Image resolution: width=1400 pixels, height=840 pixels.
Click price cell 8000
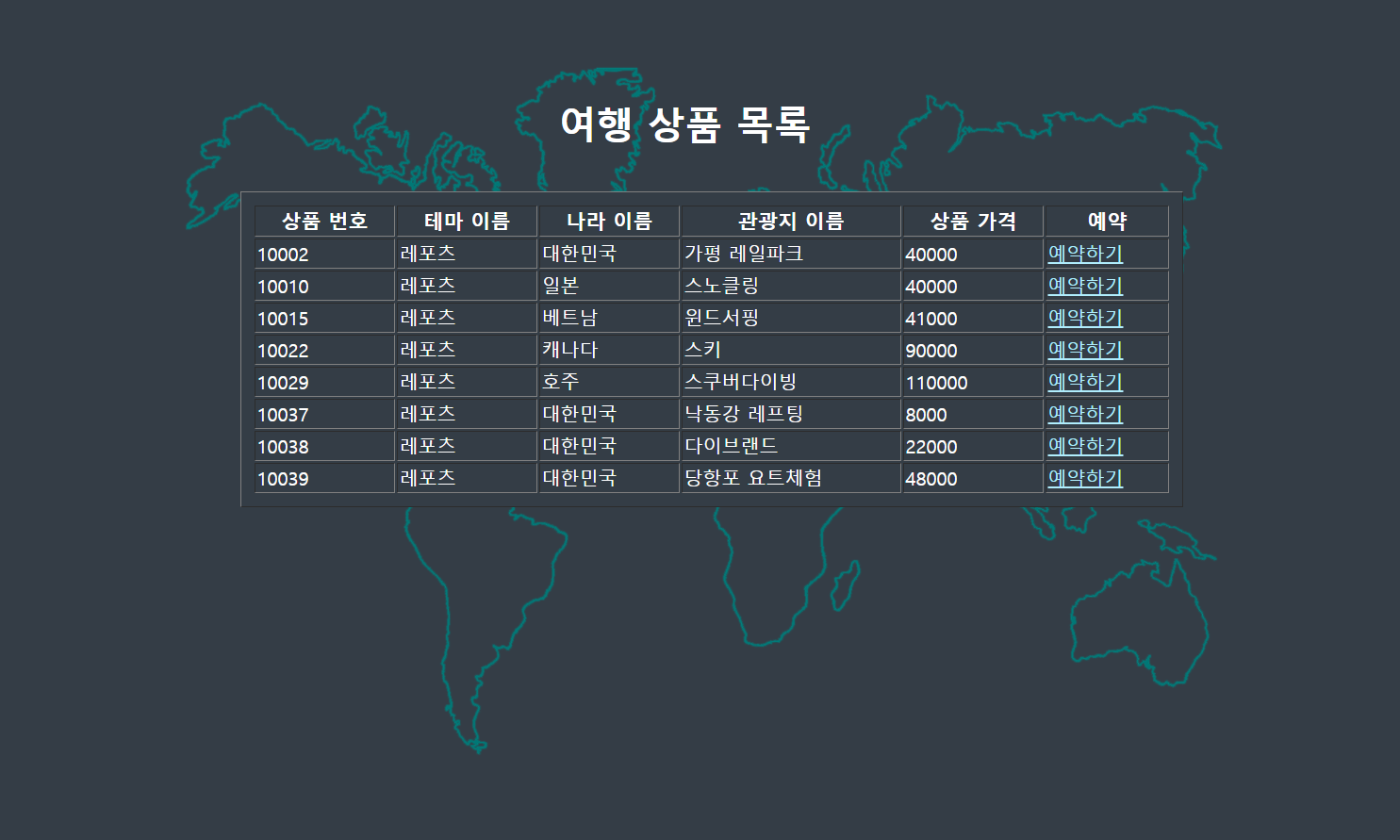(x=973, y=414)
